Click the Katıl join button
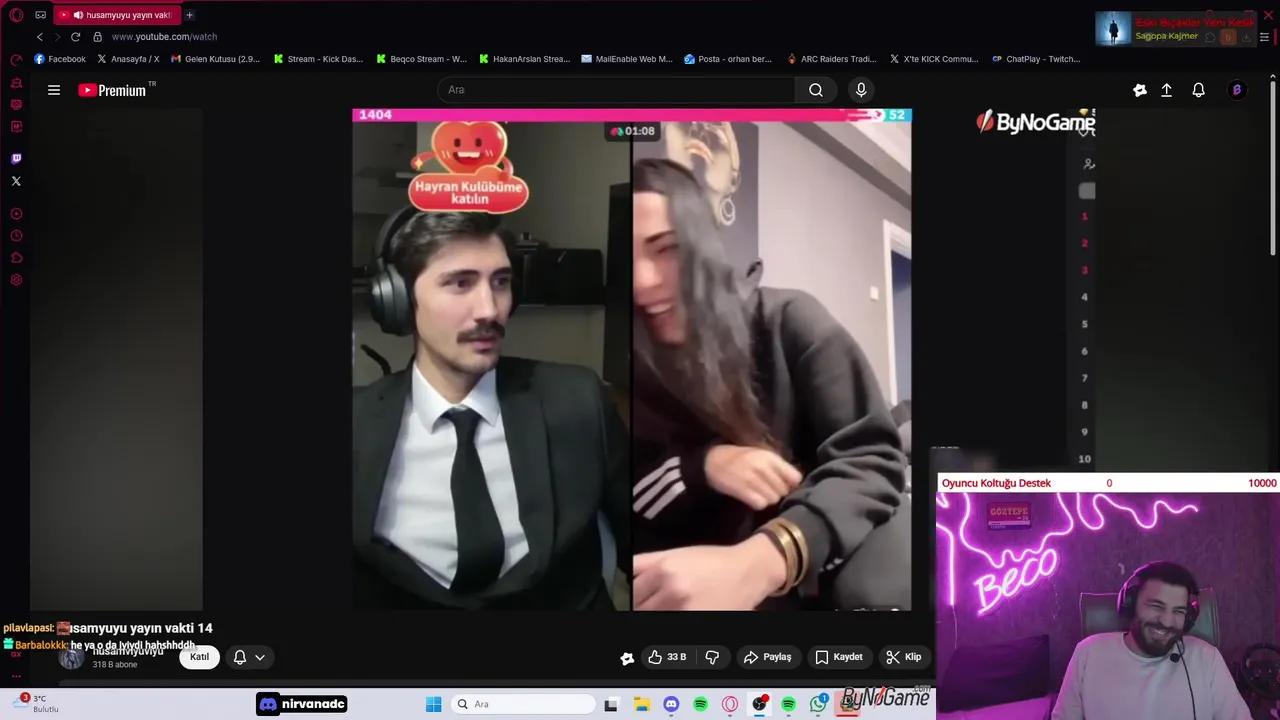 pos(200,657)
